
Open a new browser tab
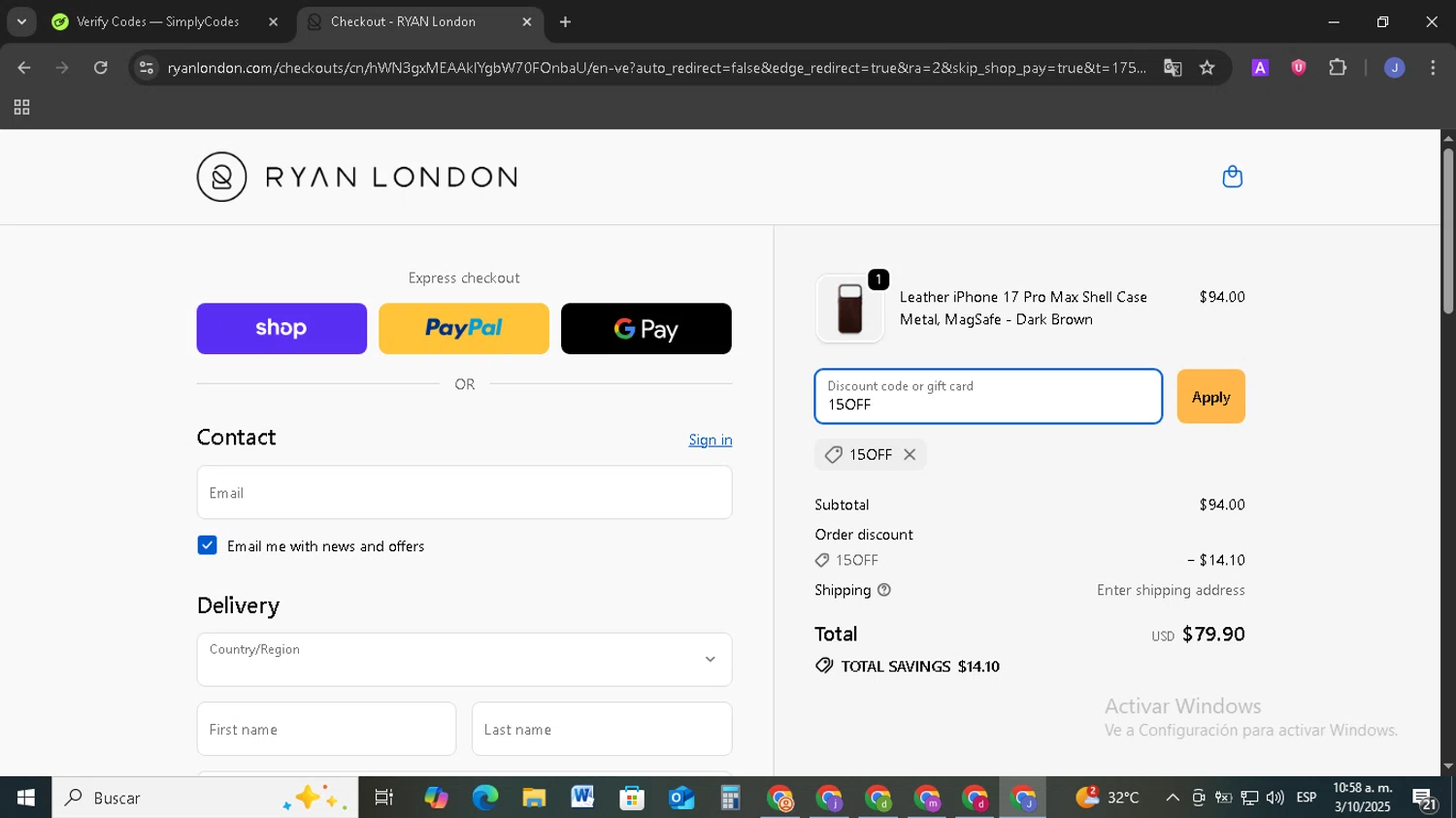(565, 21)
